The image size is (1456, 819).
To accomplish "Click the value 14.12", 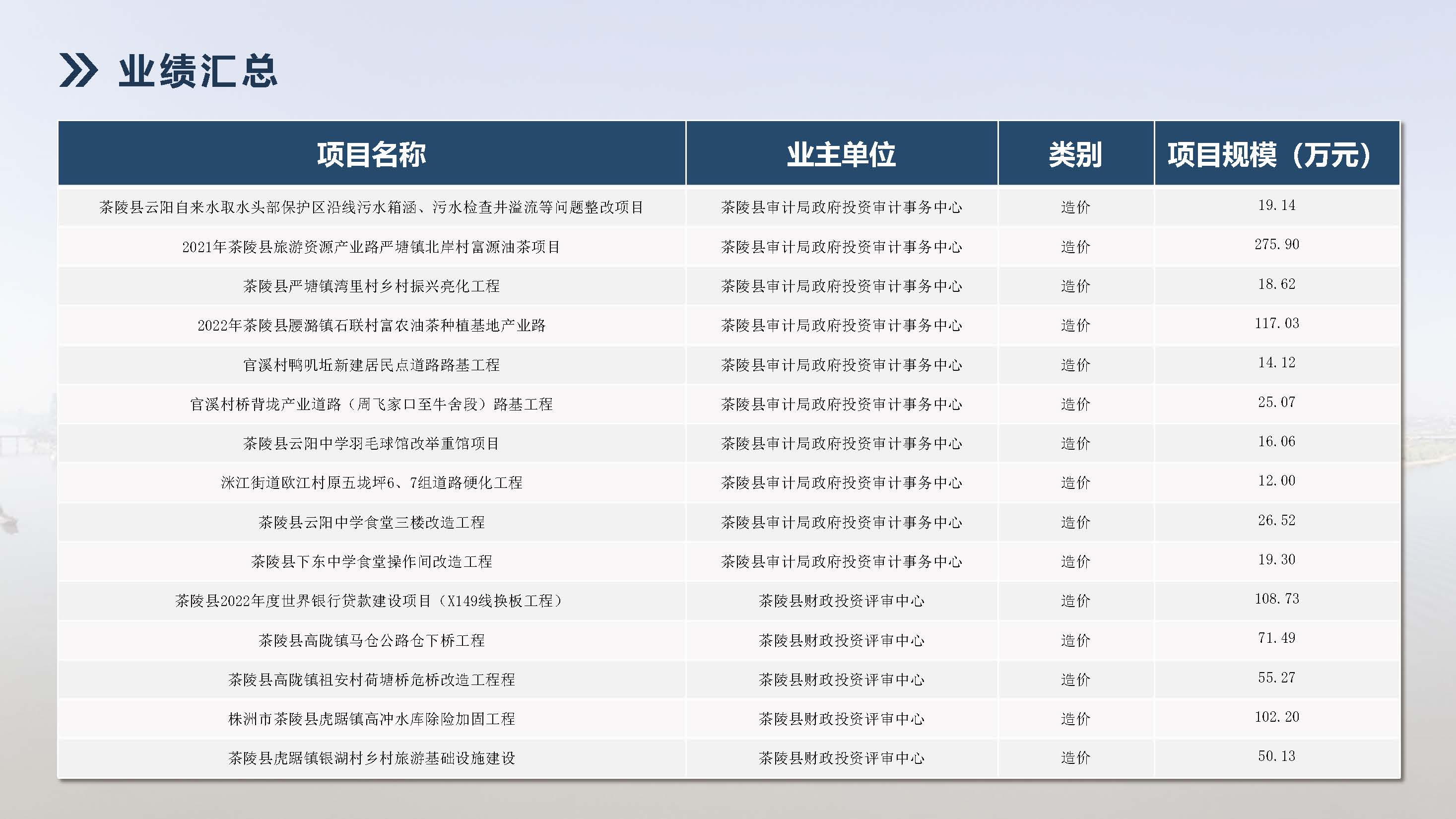I will click(x=1277, y=362).
